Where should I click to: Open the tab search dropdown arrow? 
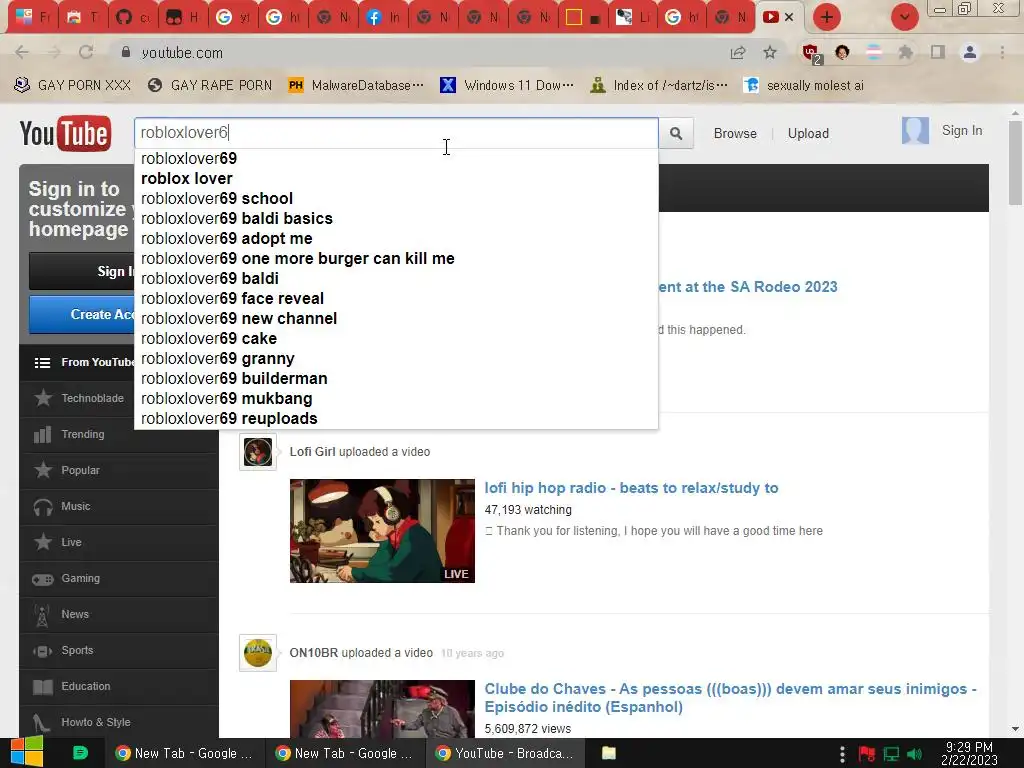(904, 17)
